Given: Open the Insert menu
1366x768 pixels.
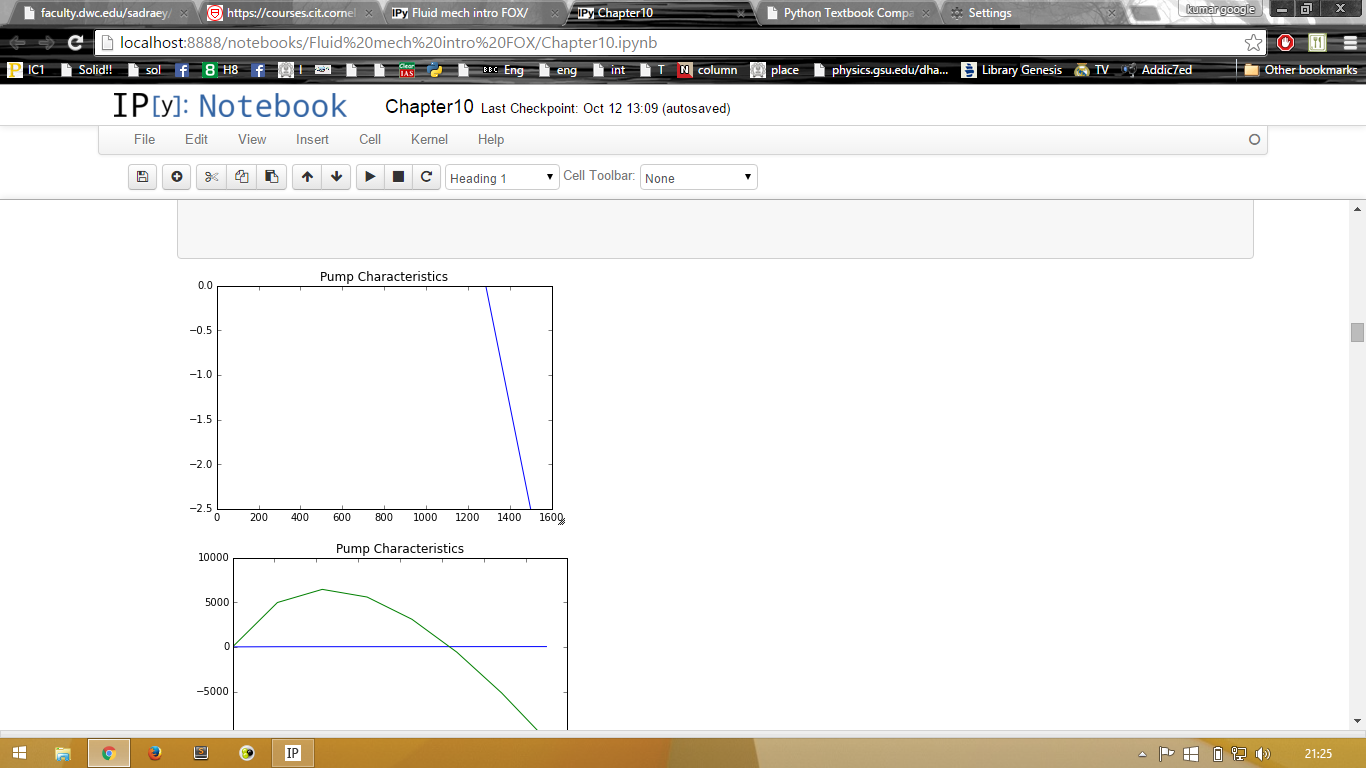Looking at the screenshot, I should click(x=312, y=139).
